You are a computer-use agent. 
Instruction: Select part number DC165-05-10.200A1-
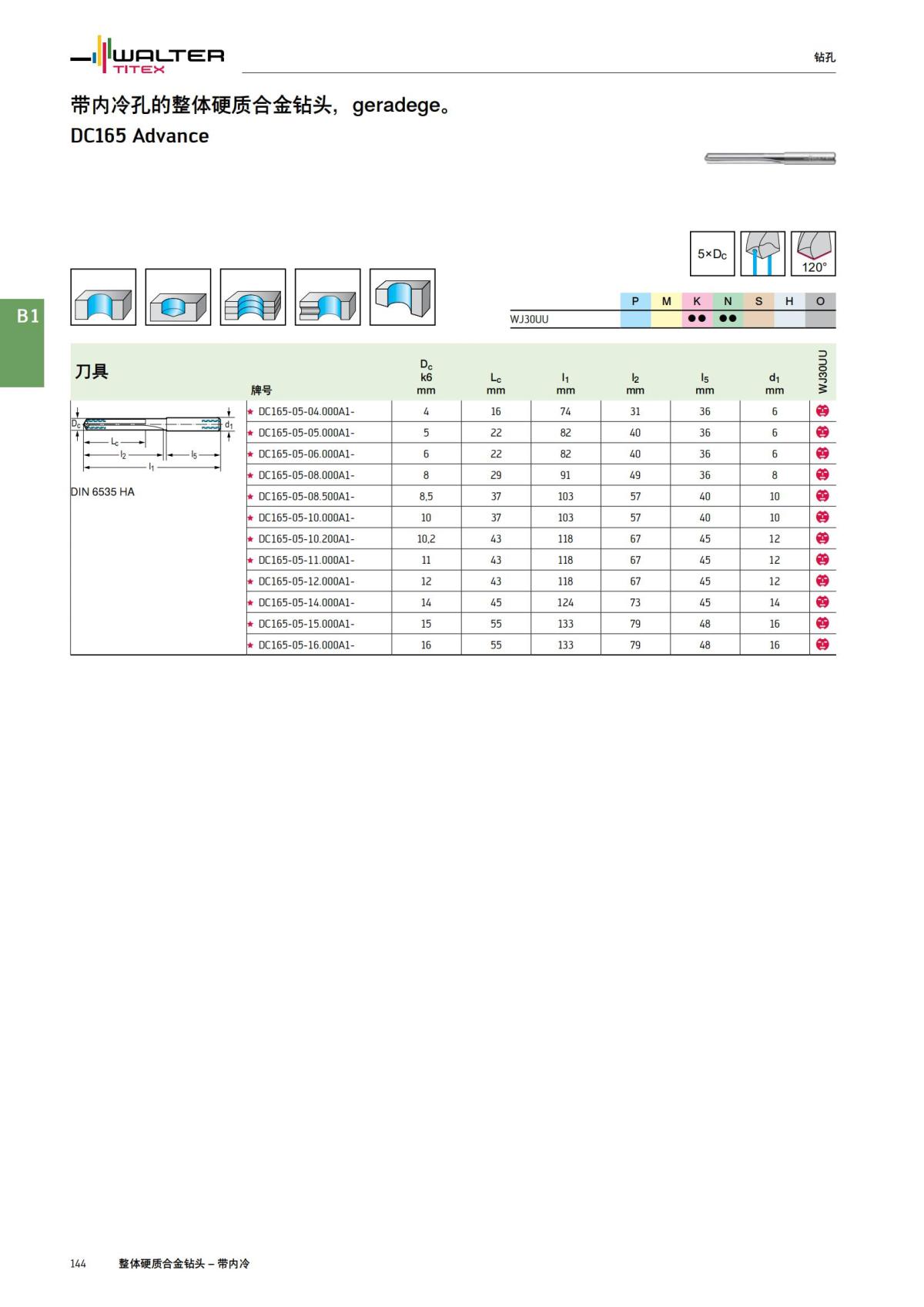click(x=306, y=538)
